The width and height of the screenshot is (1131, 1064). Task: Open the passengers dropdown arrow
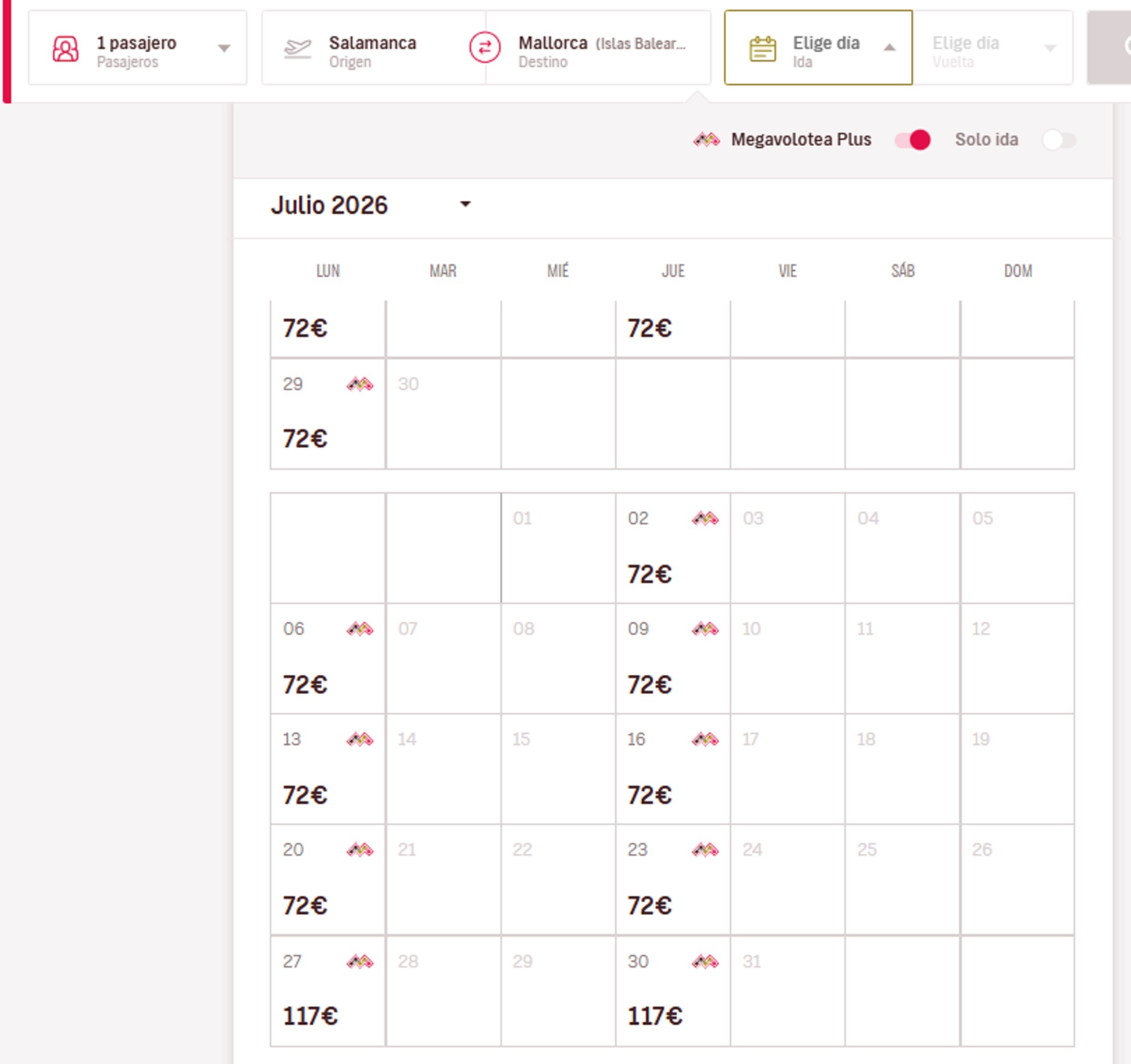point(224,49)
